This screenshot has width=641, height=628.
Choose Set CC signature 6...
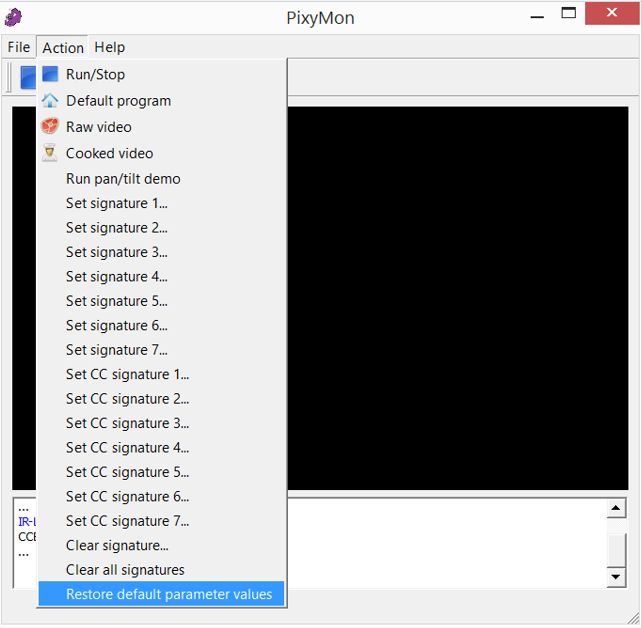click(161, 497)
